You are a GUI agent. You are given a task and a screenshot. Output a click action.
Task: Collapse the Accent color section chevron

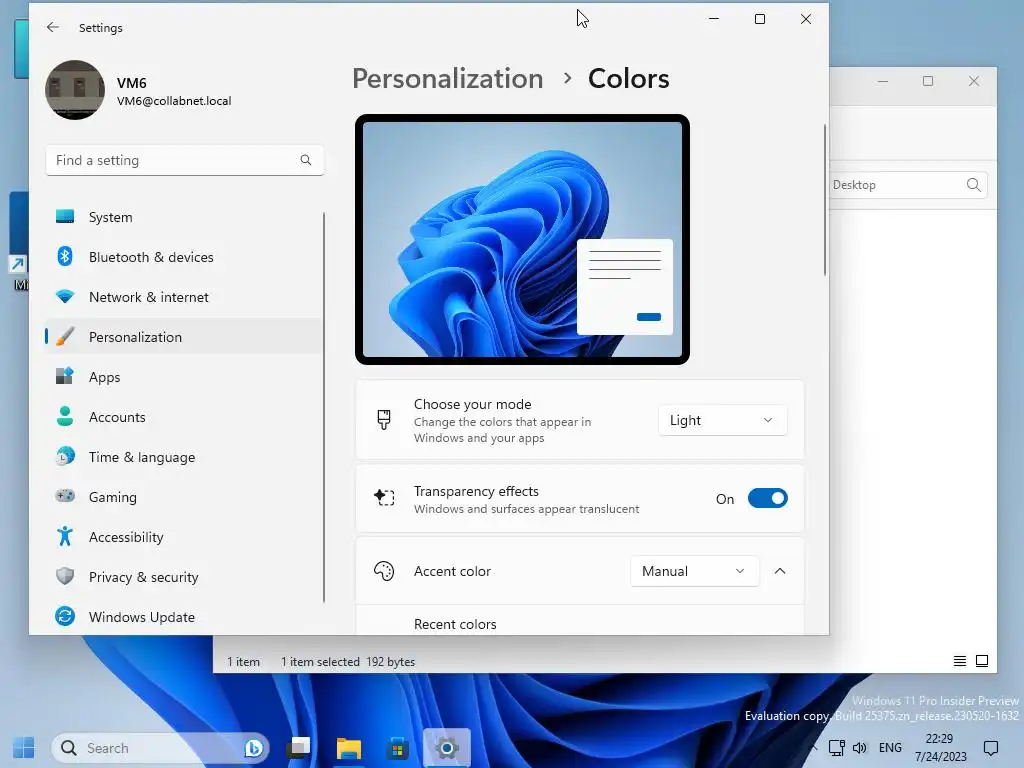coord(780,571)
